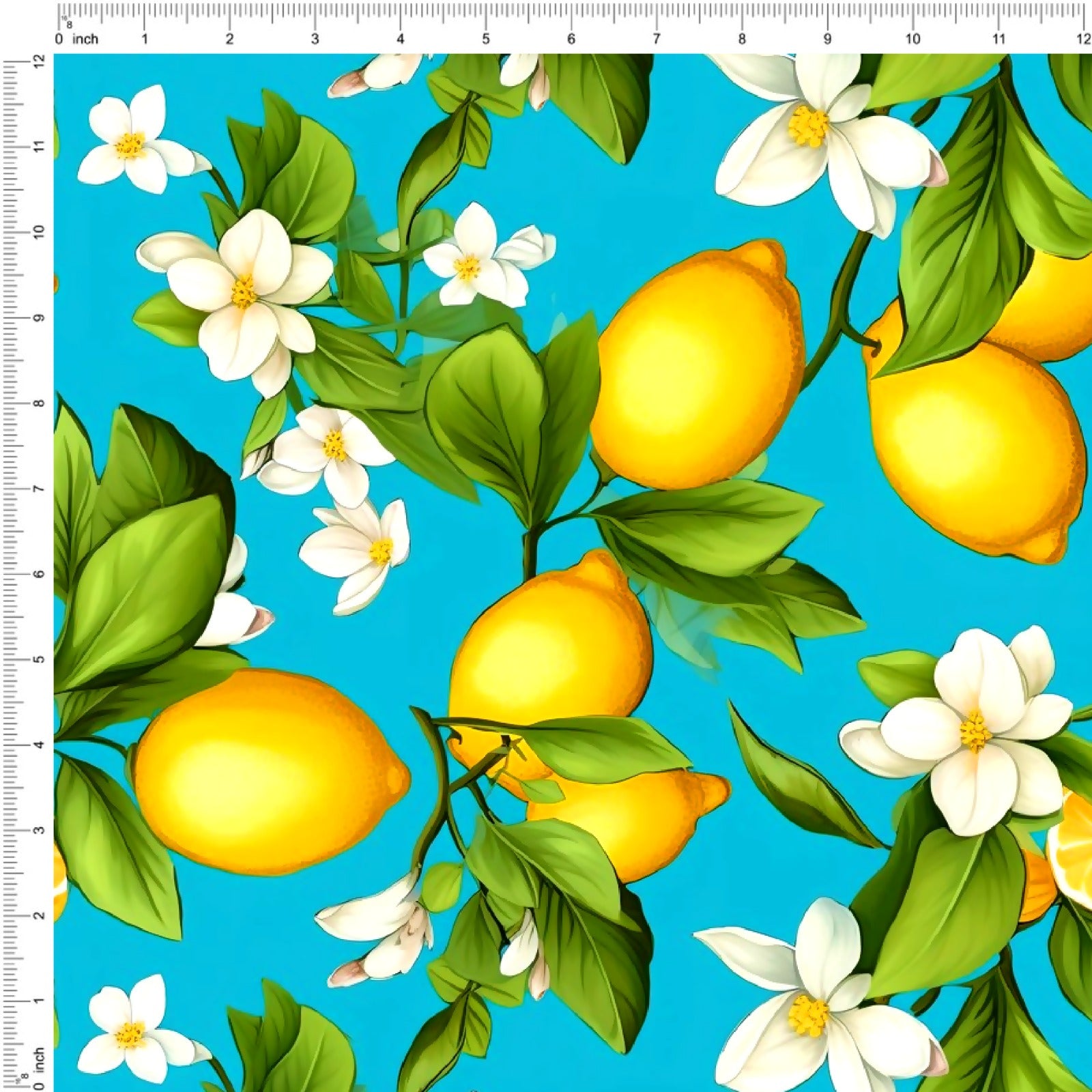
Task: Select the number 4 on the horizontal ruler
Action: click(401, 39)
